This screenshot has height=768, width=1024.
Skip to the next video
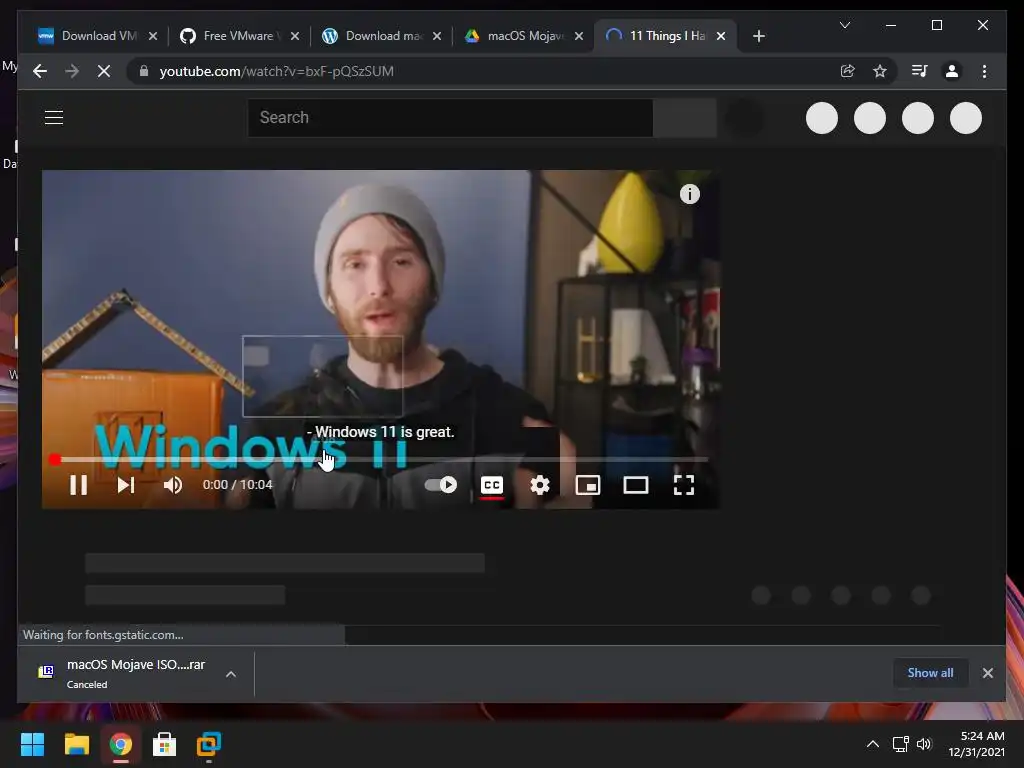tap(125, 485)
